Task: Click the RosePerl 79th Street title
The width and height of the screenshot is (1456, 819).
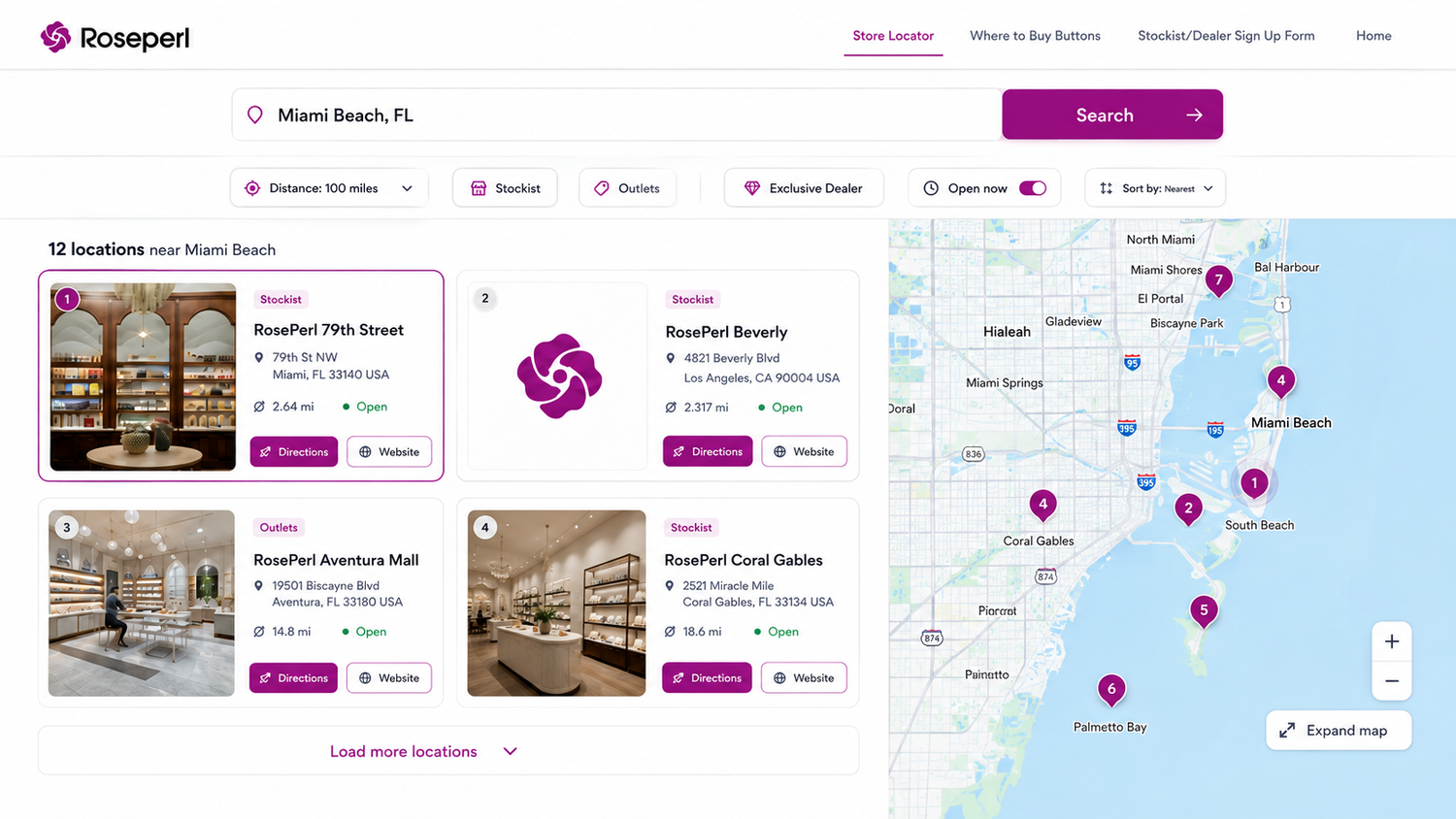Action: (x=328, y=330)
